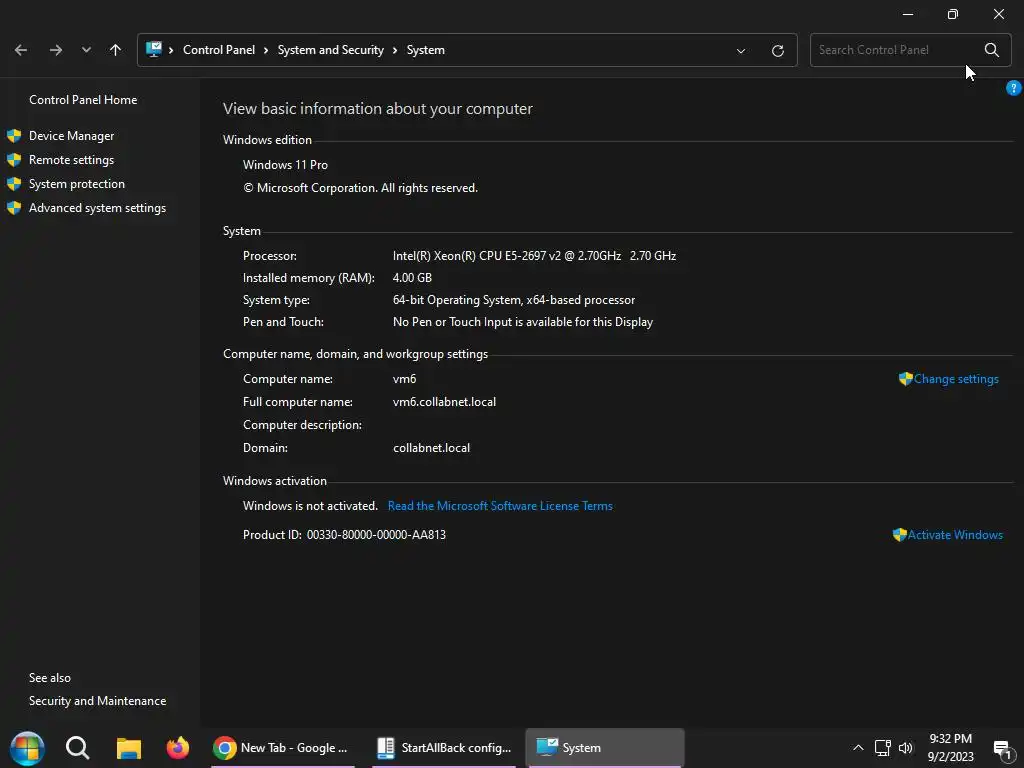This screenshot has width=1024, height=768.
Task: Select Product ID 00330-80000-00000-AA813
Action: click(376, 535)
